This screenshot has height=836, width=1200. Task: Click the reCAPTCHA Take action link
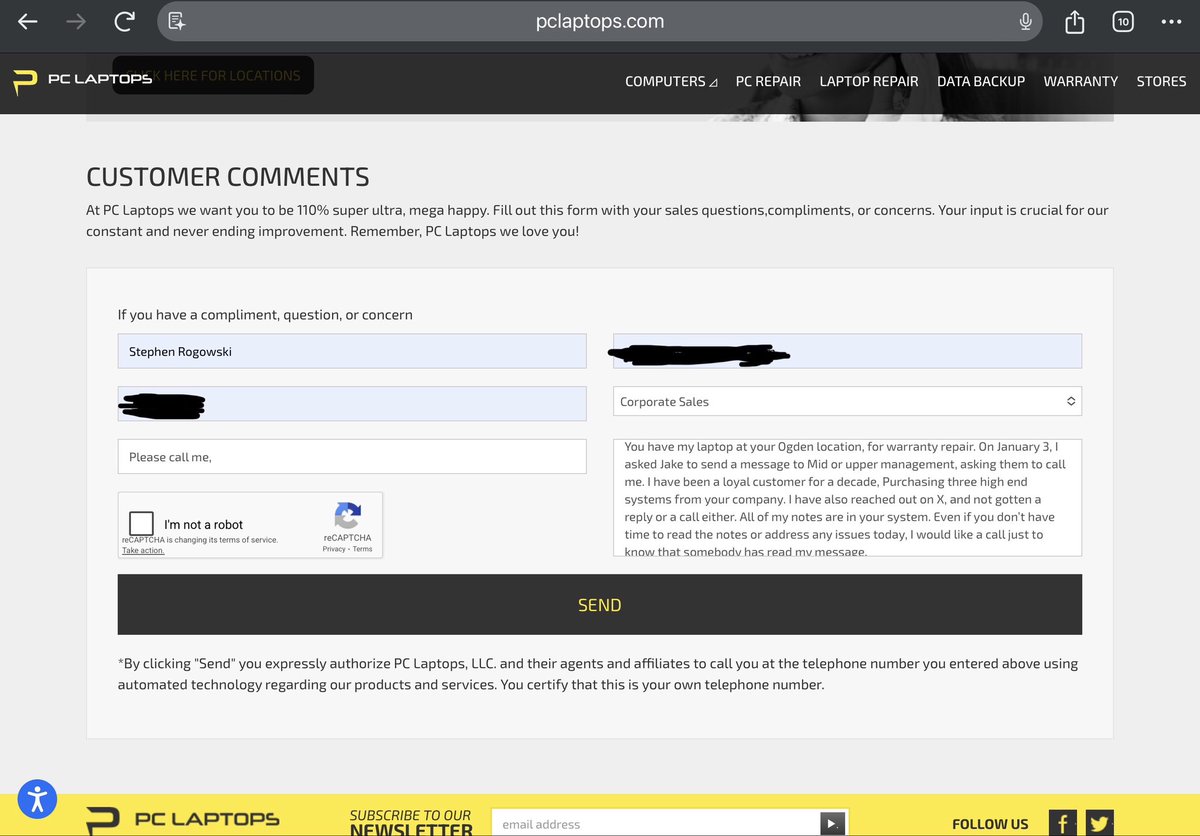point(143,550)
